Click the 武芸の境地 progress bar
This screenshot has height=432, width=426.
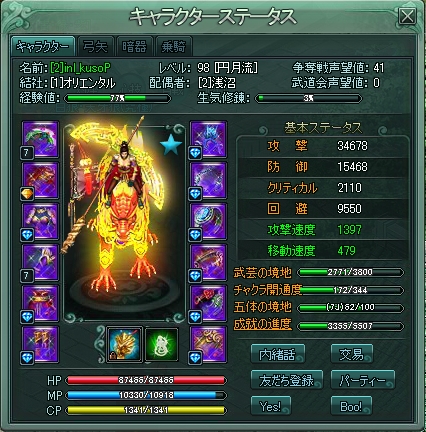tap(350, 272)
